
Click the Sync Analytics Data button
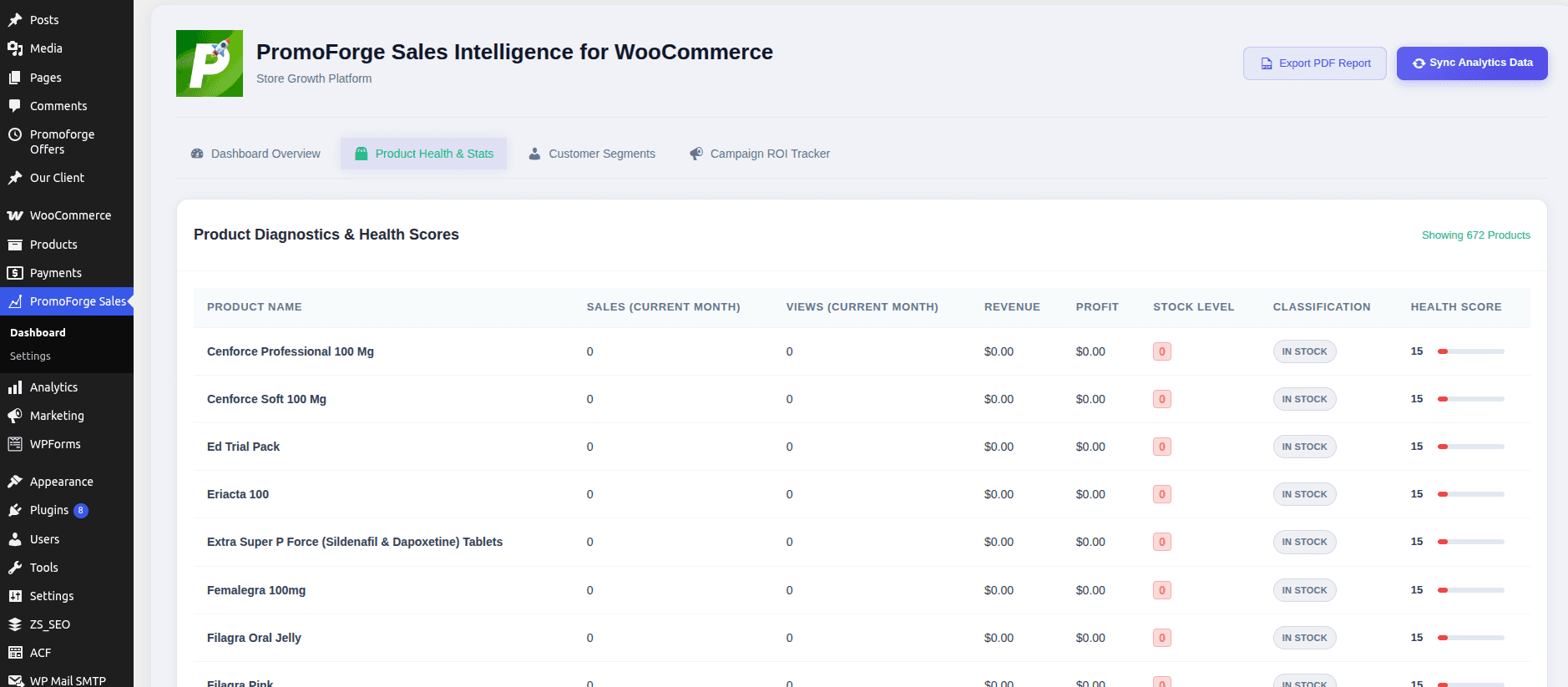pos(1472,63)
